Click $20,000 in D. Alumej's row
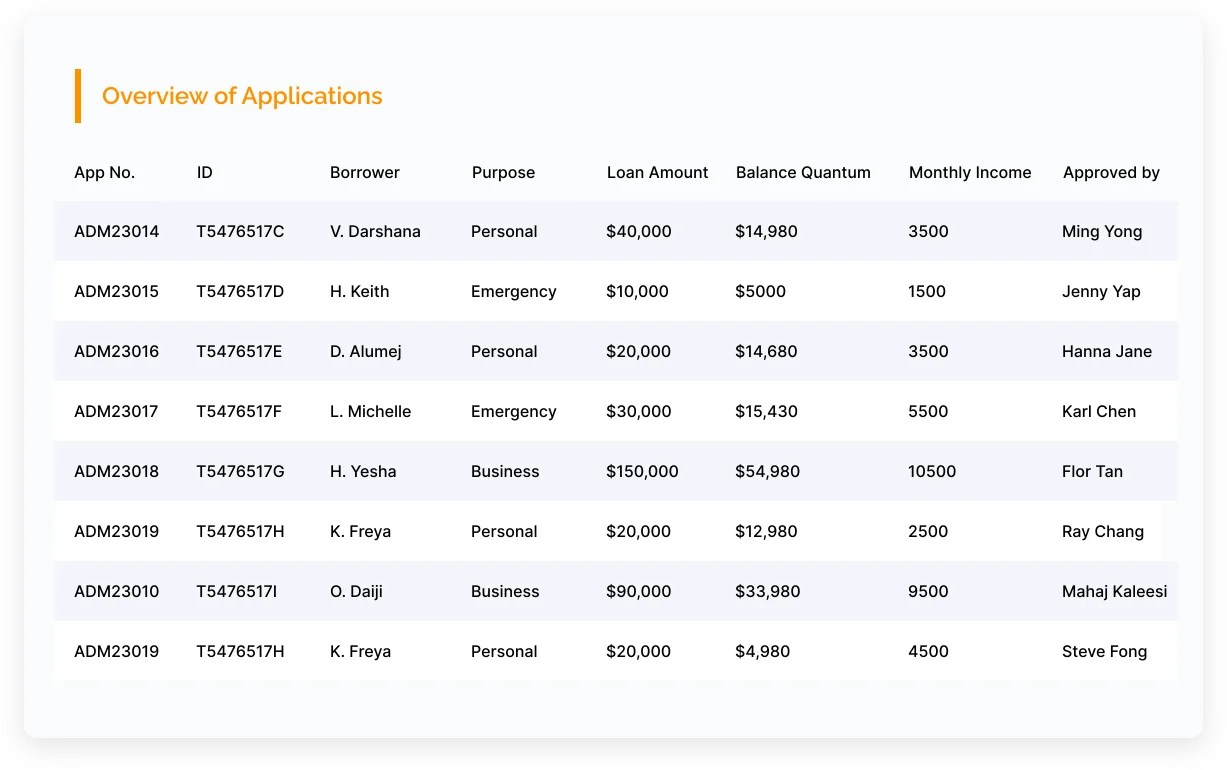 coord(638,351)
